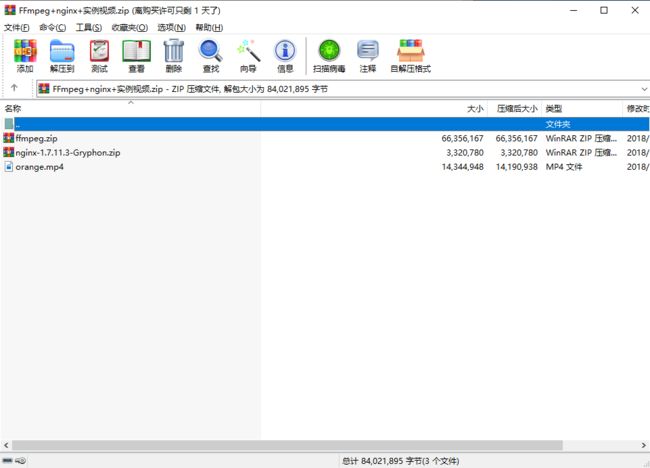Click size value 14,344,948 of orange.mp4

462,167
